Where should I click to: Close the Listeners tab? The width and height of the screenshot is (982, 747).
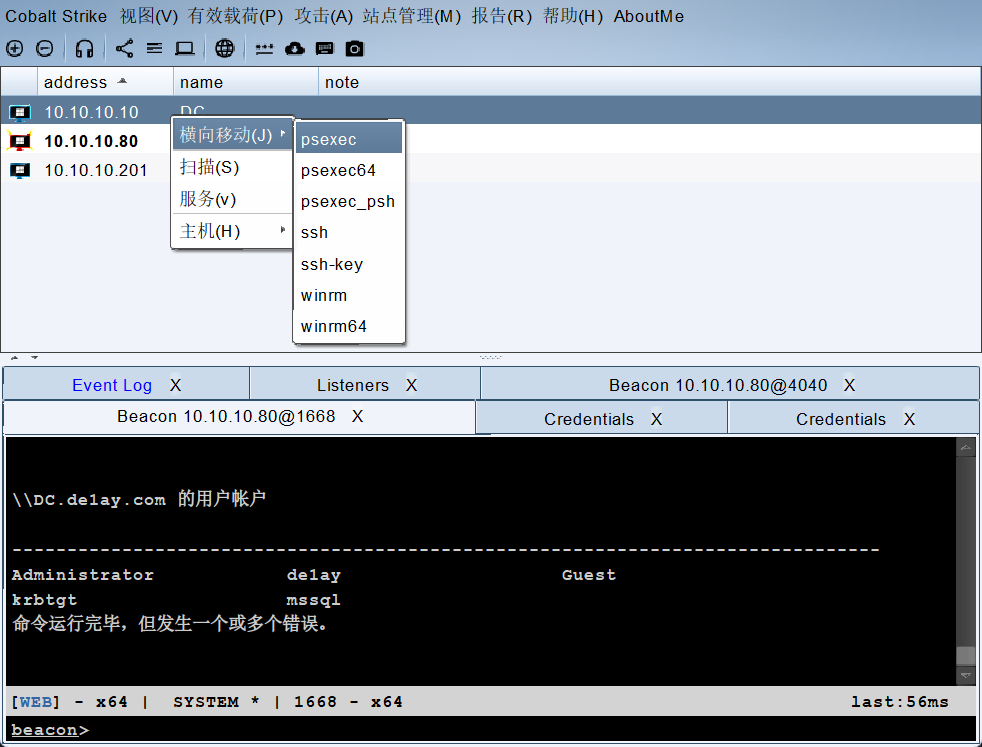pyautogui.click(x=411, y=385)
